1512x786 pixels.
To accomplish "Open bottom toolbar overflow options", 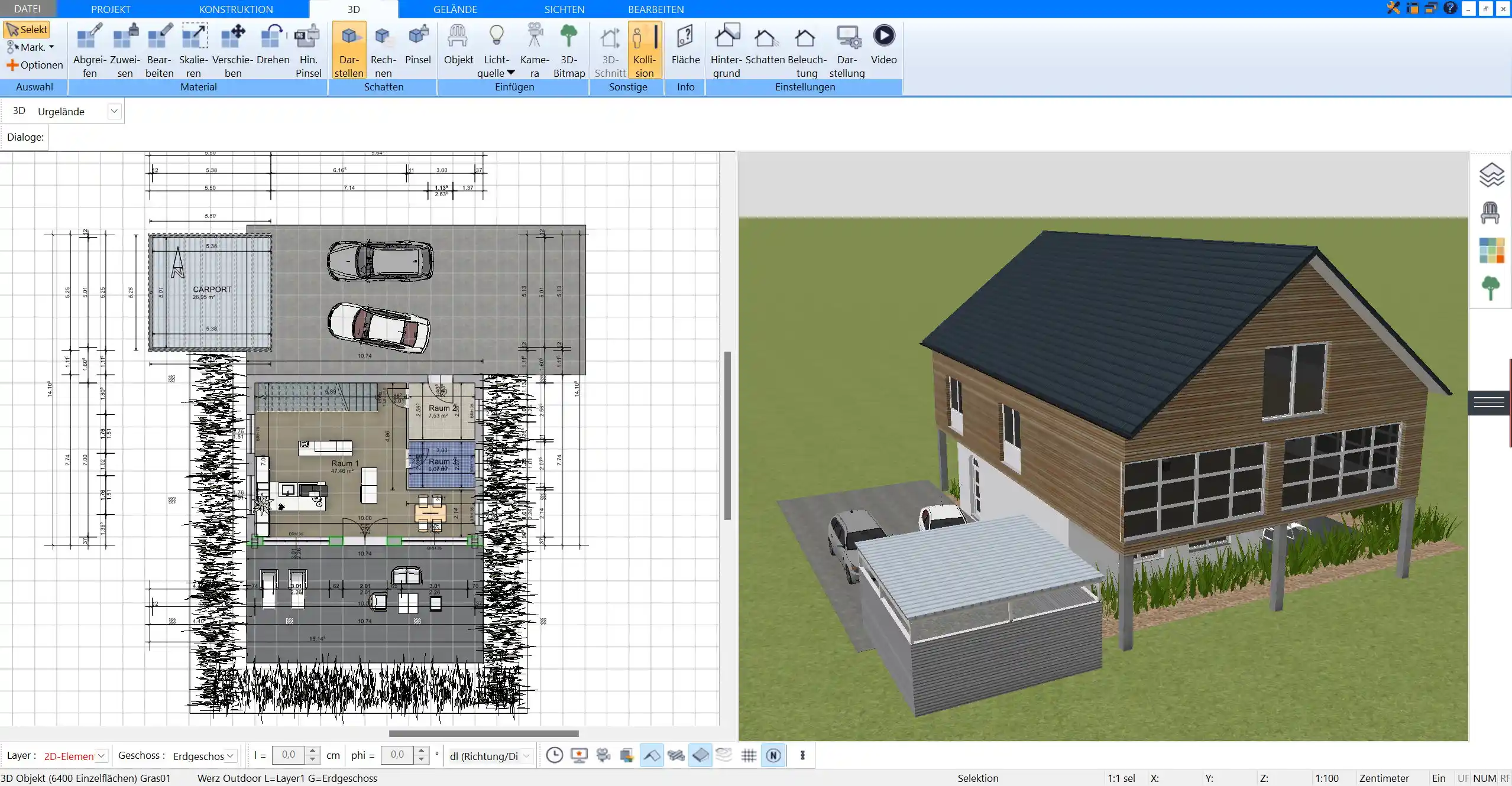I will pos(802,755).
